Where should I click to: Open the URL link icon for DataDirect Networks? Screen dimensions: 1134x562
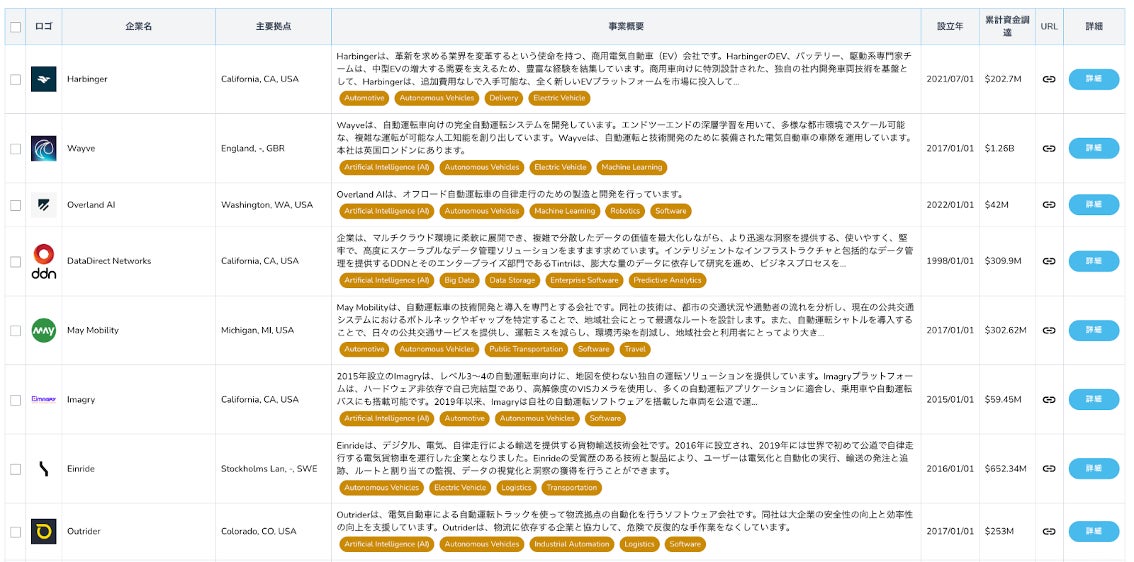coord(1049,261)
